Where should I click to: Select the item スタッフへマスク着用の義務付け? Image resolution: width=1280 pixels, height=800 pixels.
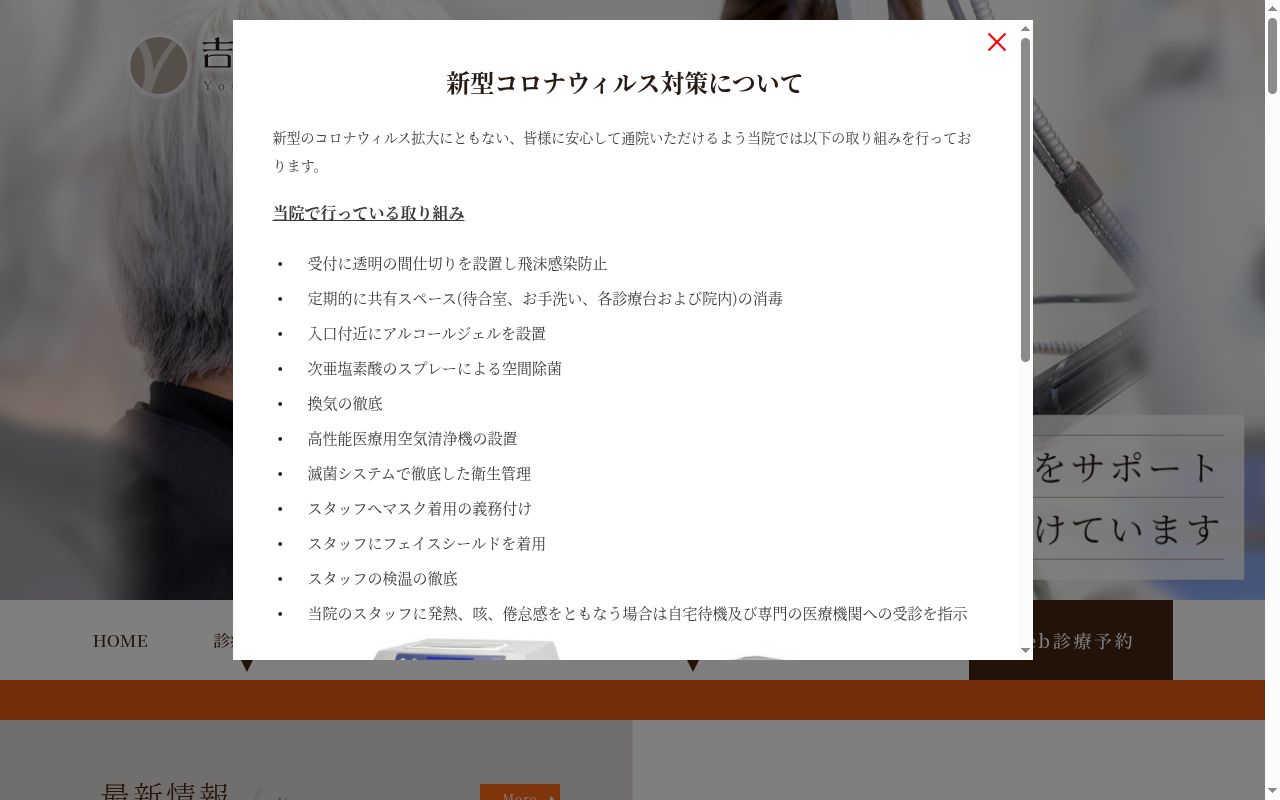pos(420,509)
